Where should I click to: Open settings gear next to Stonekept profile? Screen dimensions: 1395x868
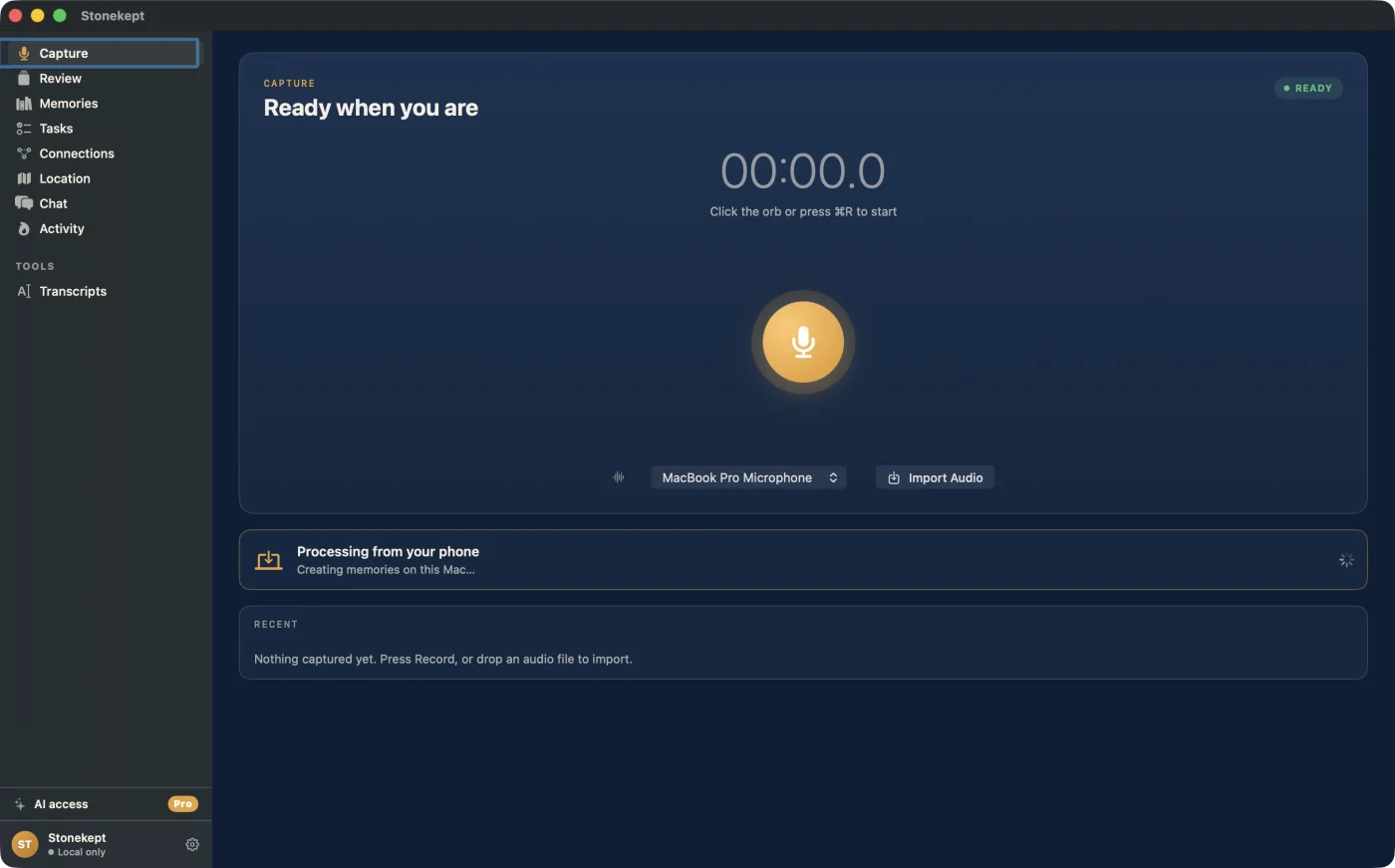point(192,844)
